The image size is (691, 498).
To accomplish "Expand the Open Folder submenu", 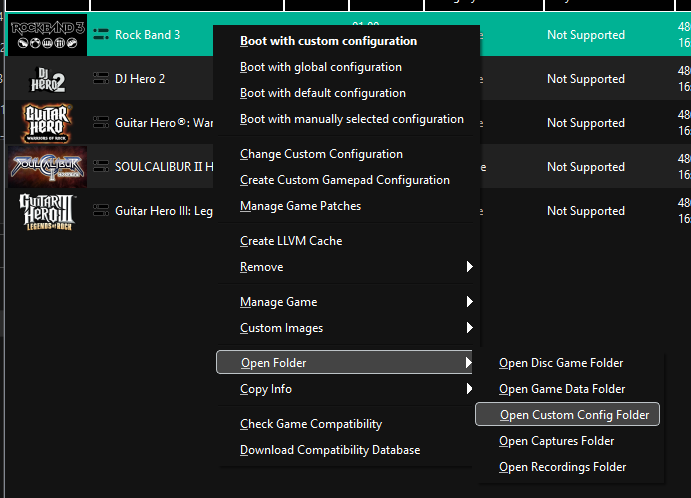I will (344, 362).
